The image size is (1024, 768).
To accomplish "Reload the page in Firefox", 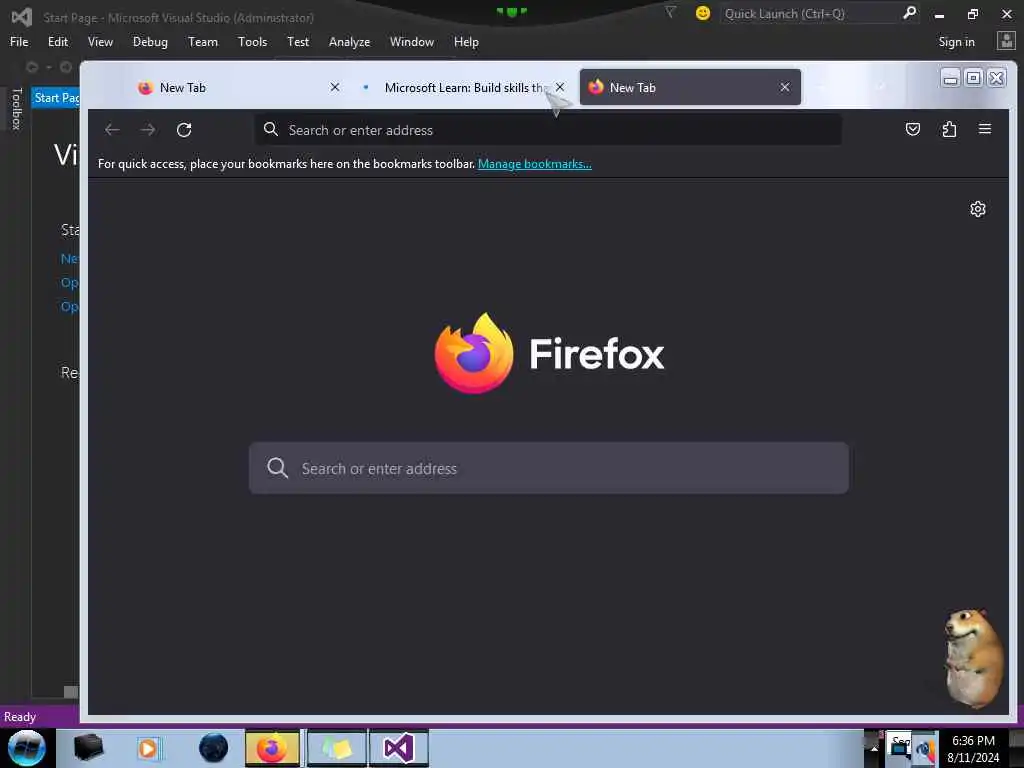I will (184, 130).
